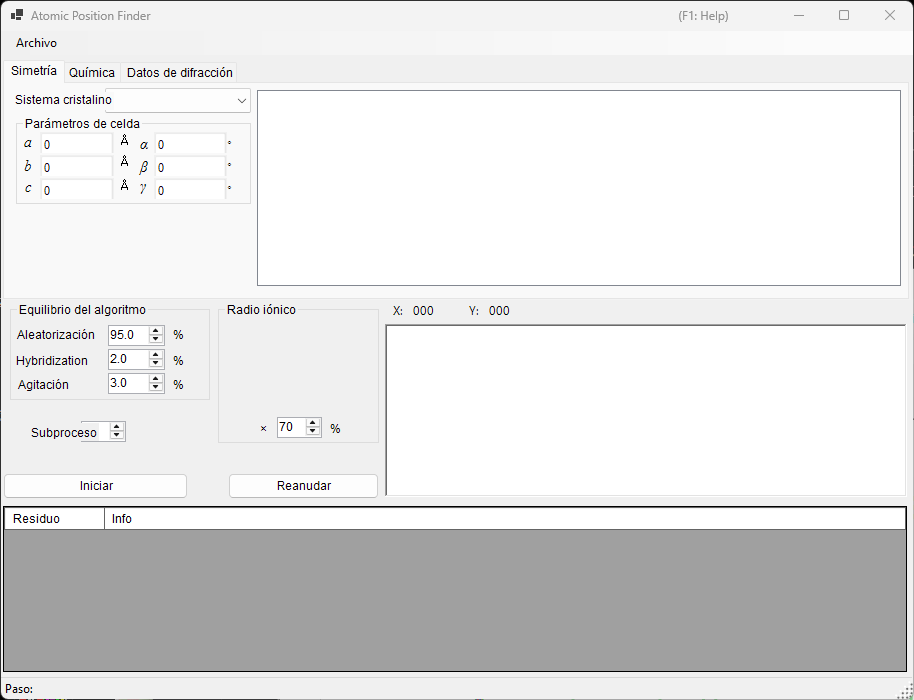Click the 'Parámetros de celda' group label

(x=82, y=124)
